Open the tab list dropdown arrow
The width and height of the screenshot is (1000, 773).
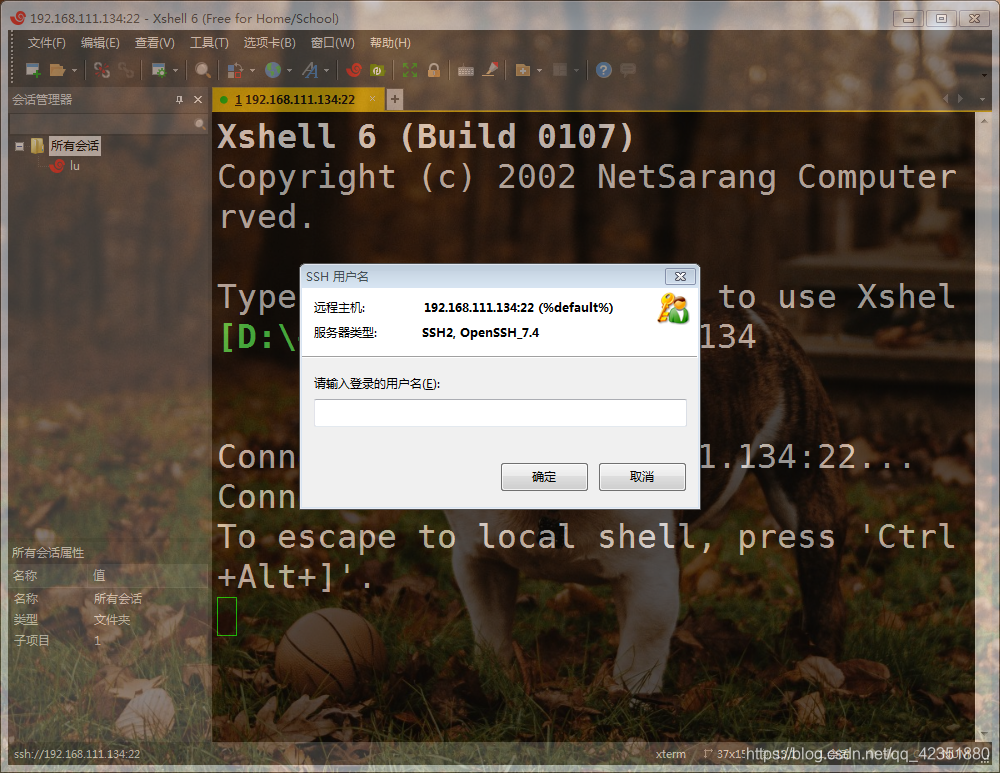tap(982, 99)
